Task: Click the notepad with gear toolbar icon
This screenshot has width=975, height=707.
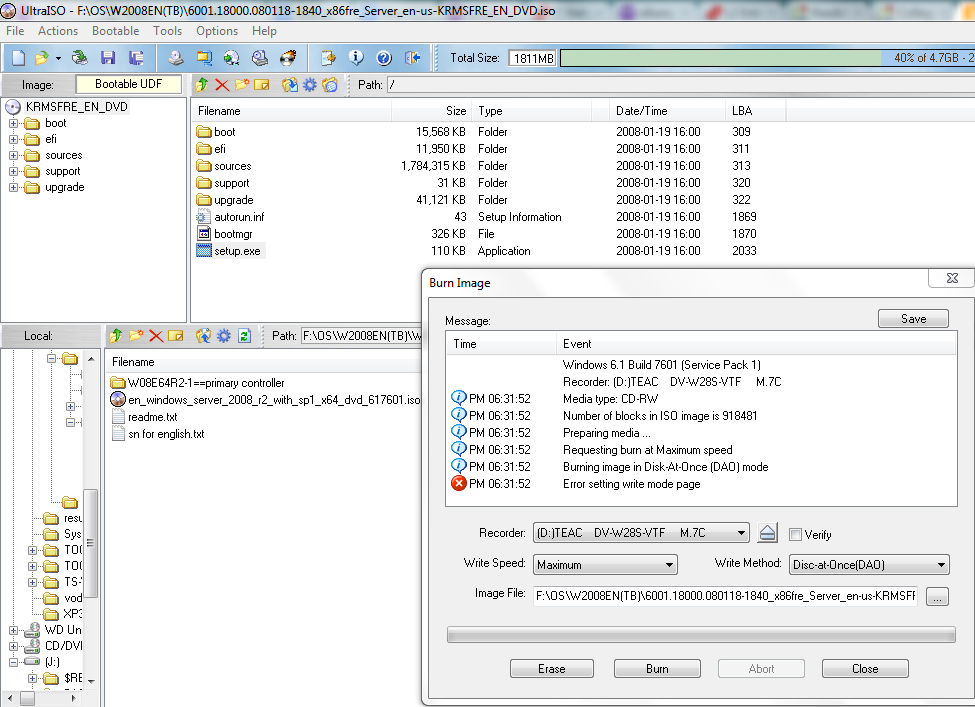Action: pyautogui.click(x=328, y=58)
